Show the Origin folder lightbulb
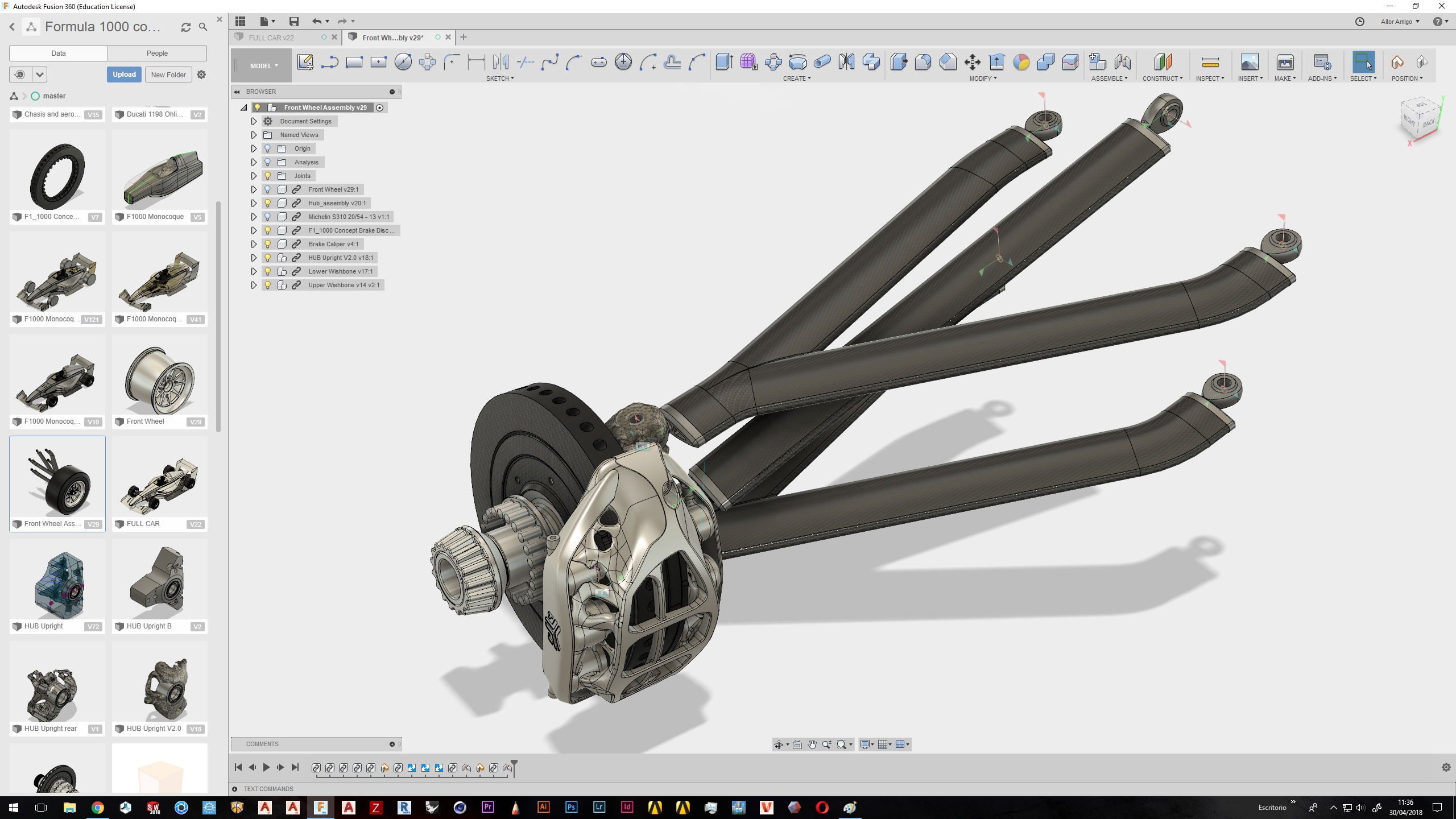This screenshot has width=1456, height=819. tap(268, 148)
